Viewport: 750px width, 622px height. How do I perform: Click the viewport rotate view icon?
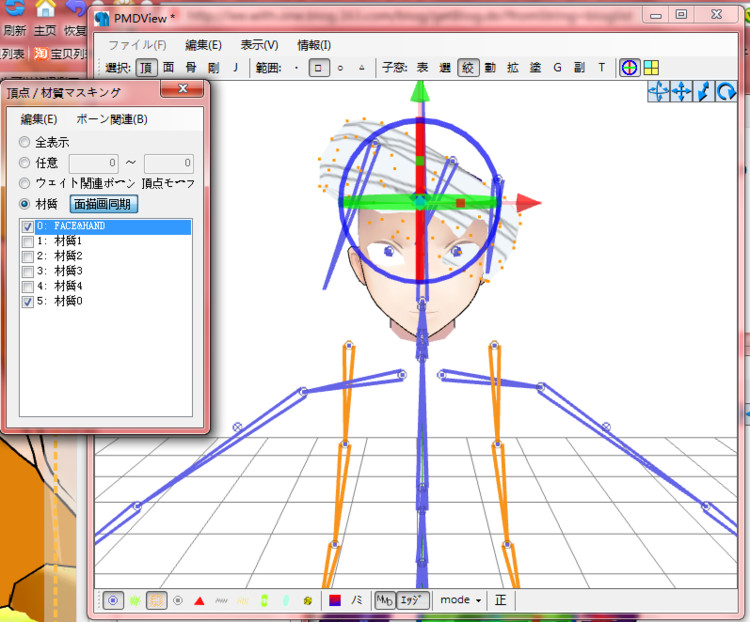(726, 91)
